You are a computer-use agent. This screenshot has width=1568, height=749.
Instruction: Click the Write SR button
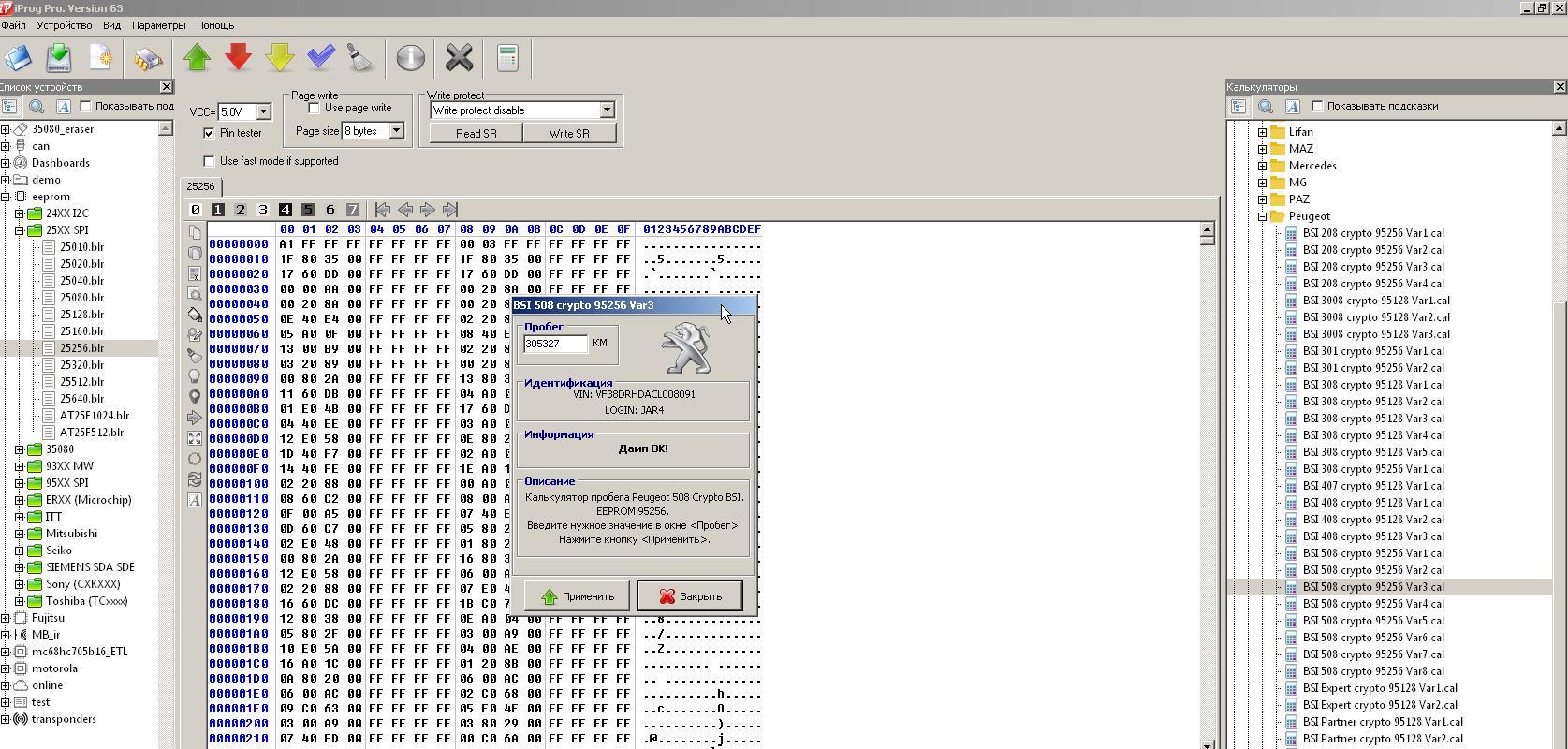pyautogui.click(x=569, y=133)
